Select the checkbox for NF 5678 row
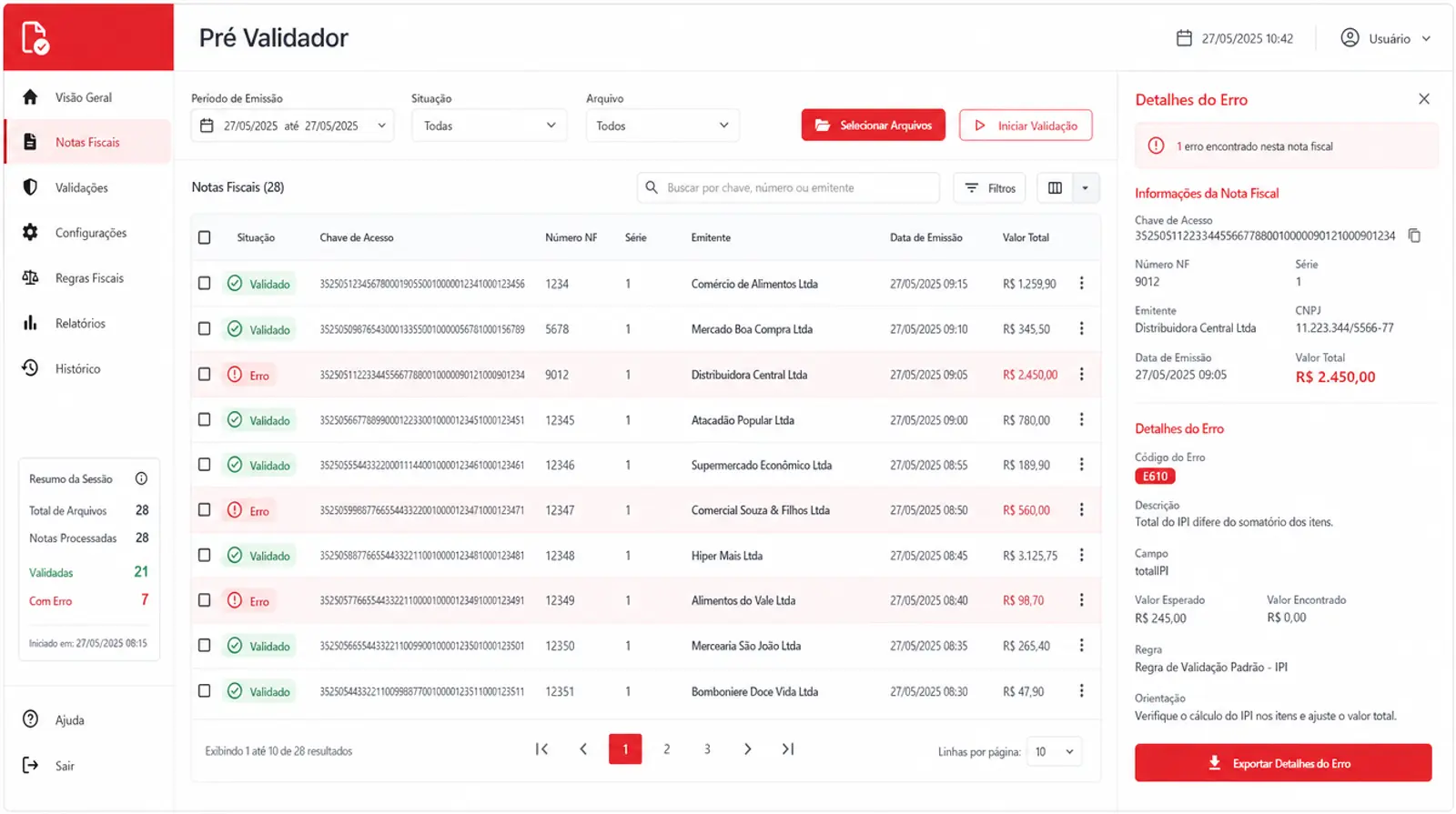 [204, 329]
